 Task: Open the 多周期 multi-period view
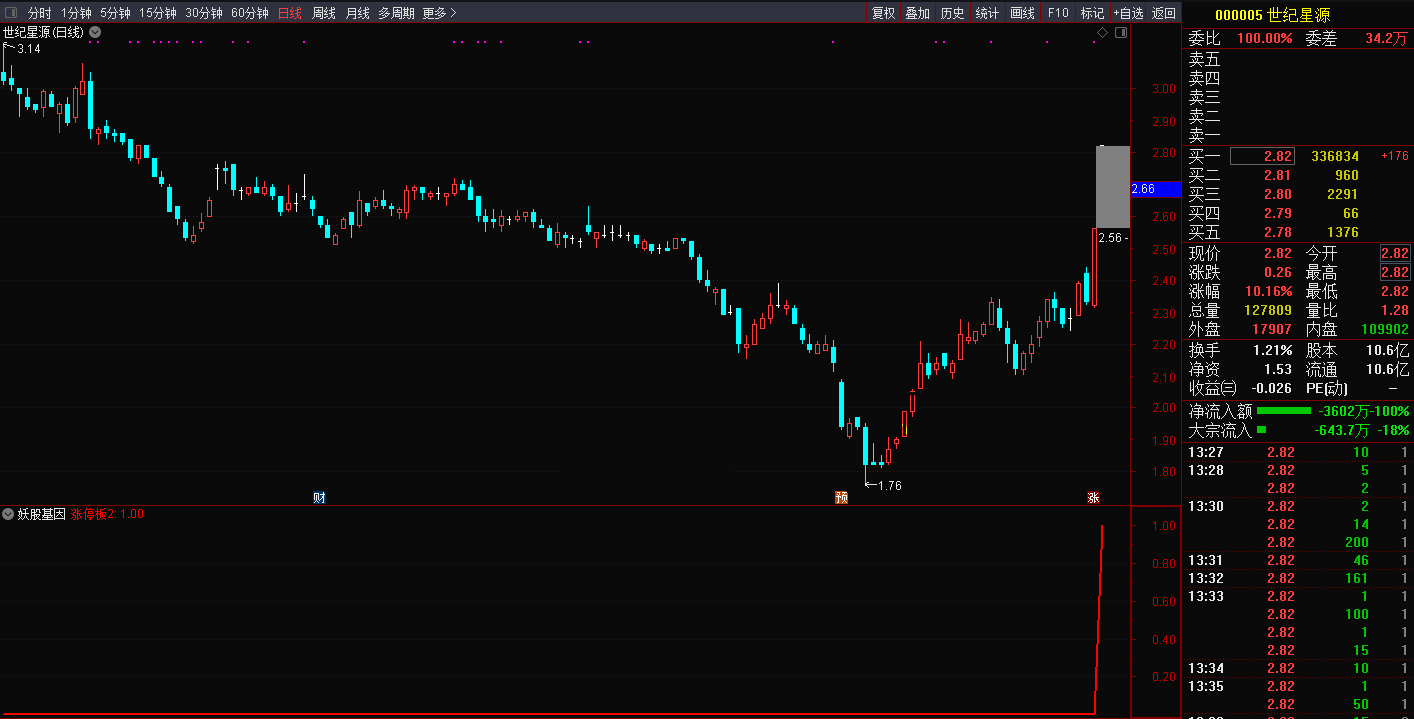[x=396, y=13]
